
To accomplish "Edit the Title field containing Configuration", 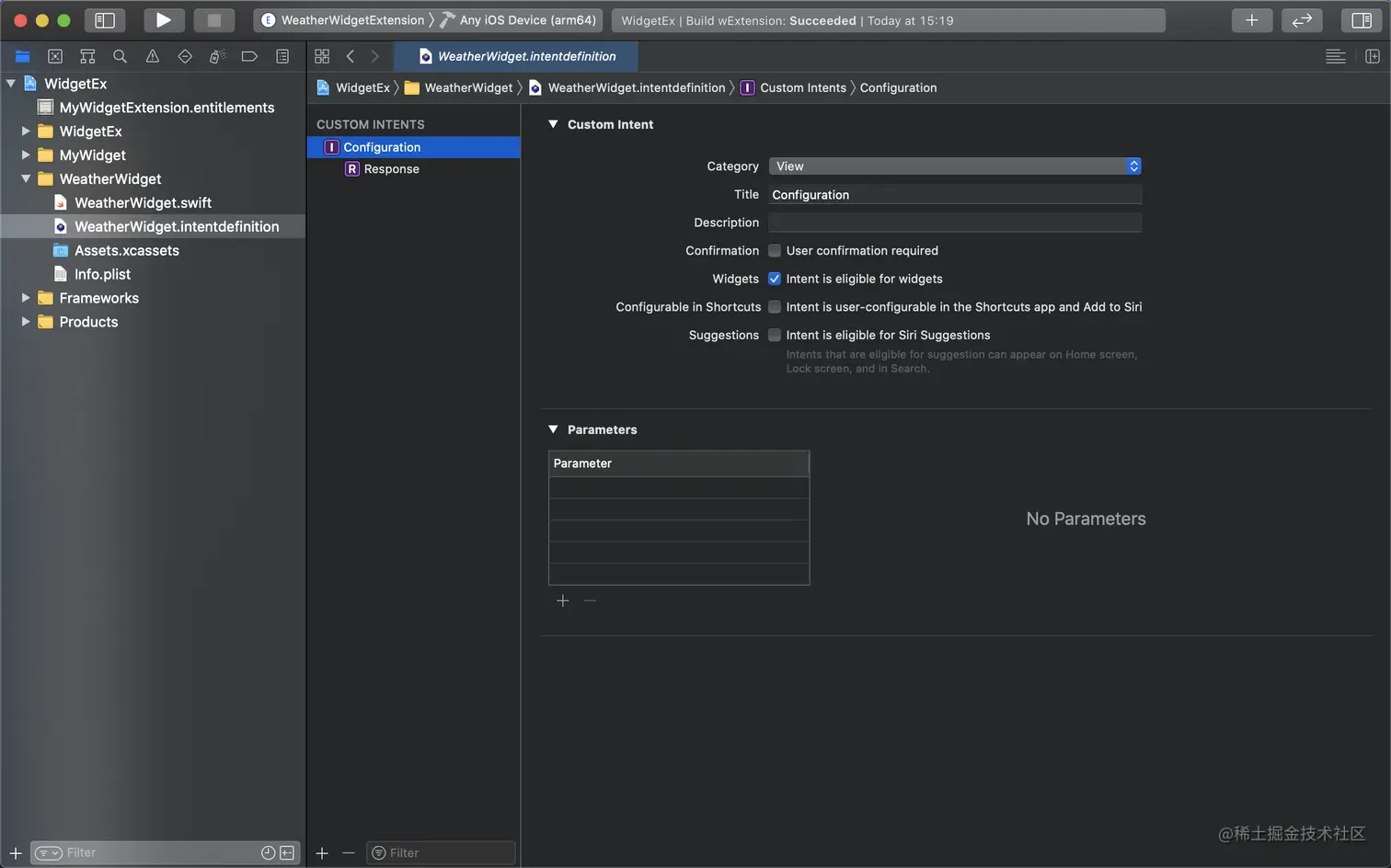I will click(x=955, y=195).
